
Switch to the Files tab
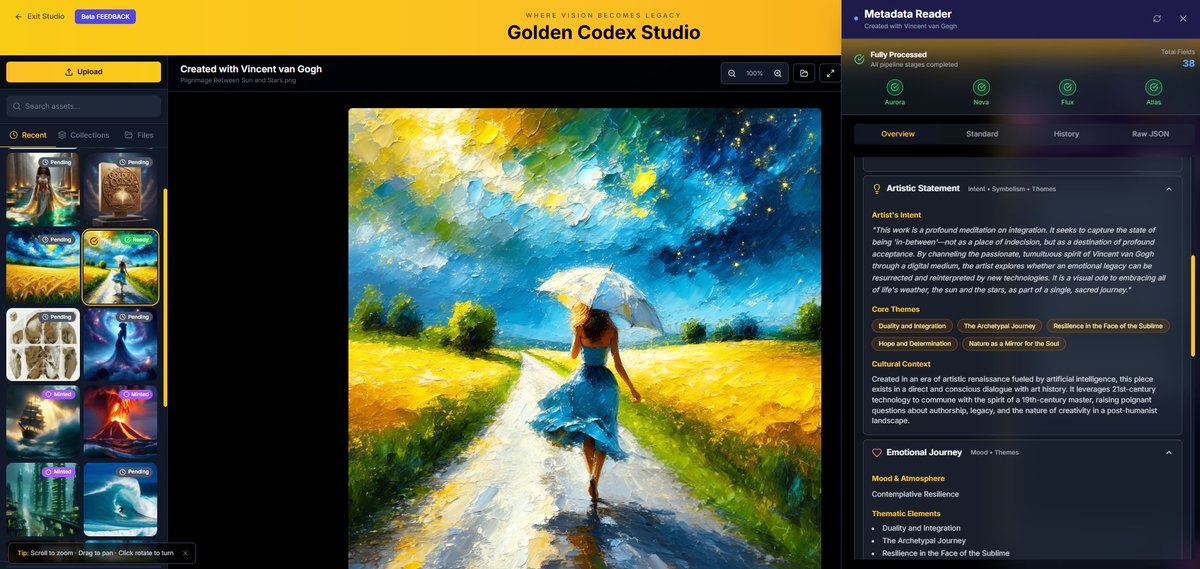pyautogui.click(x=139, y=135)
